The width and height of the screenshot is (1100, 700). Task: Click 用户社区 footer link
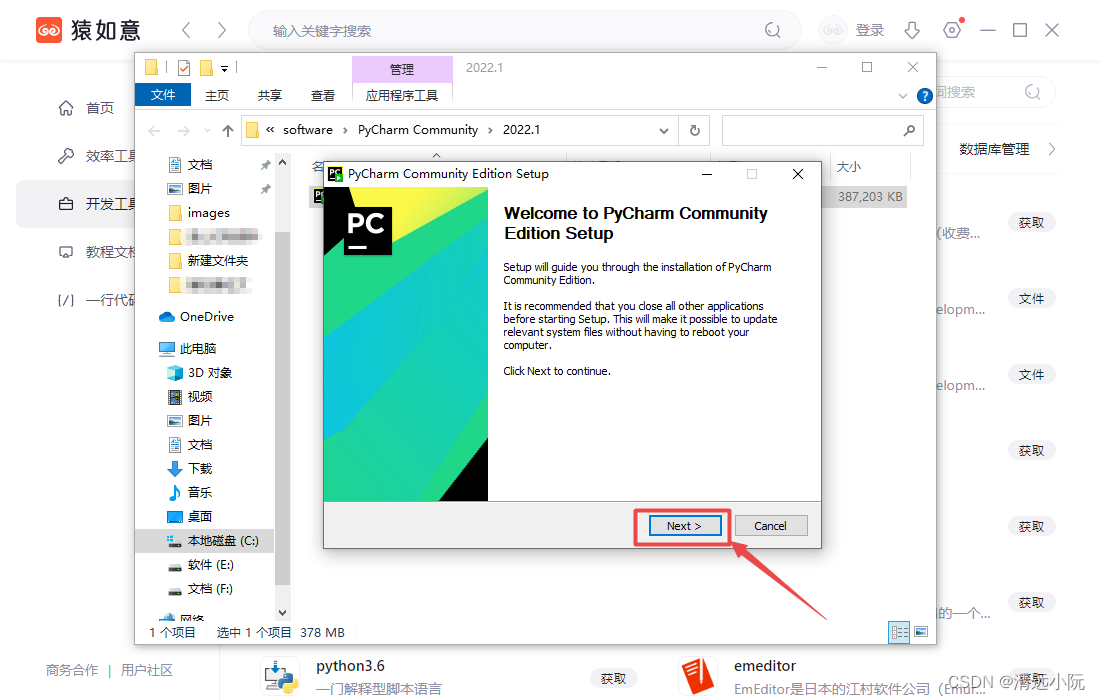coord(147,670)
